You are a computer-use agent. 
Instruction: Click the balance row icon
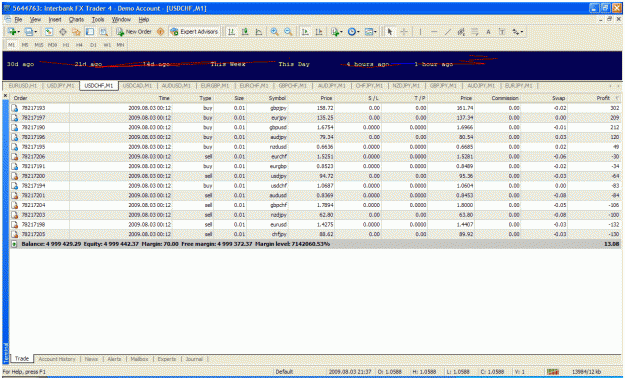point(14,244)
